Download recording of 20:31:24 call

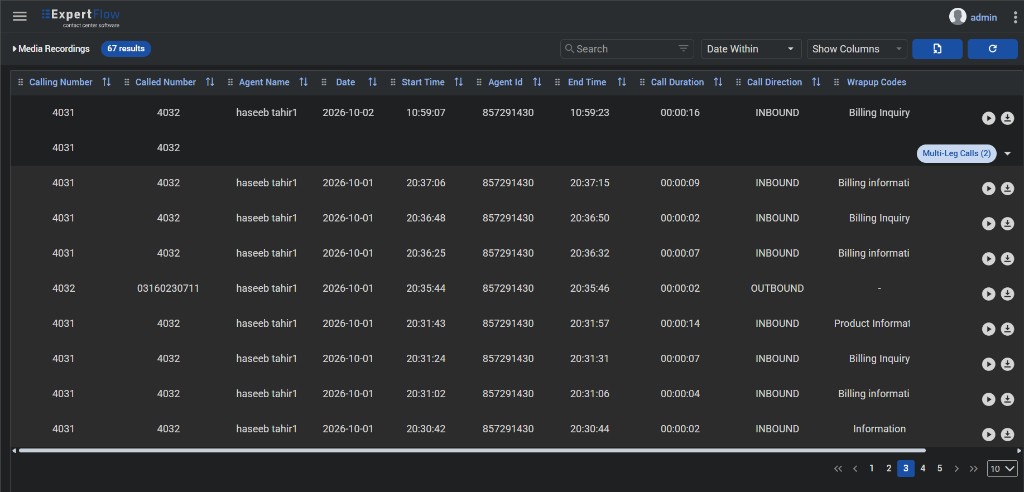tap(1007, 364)
